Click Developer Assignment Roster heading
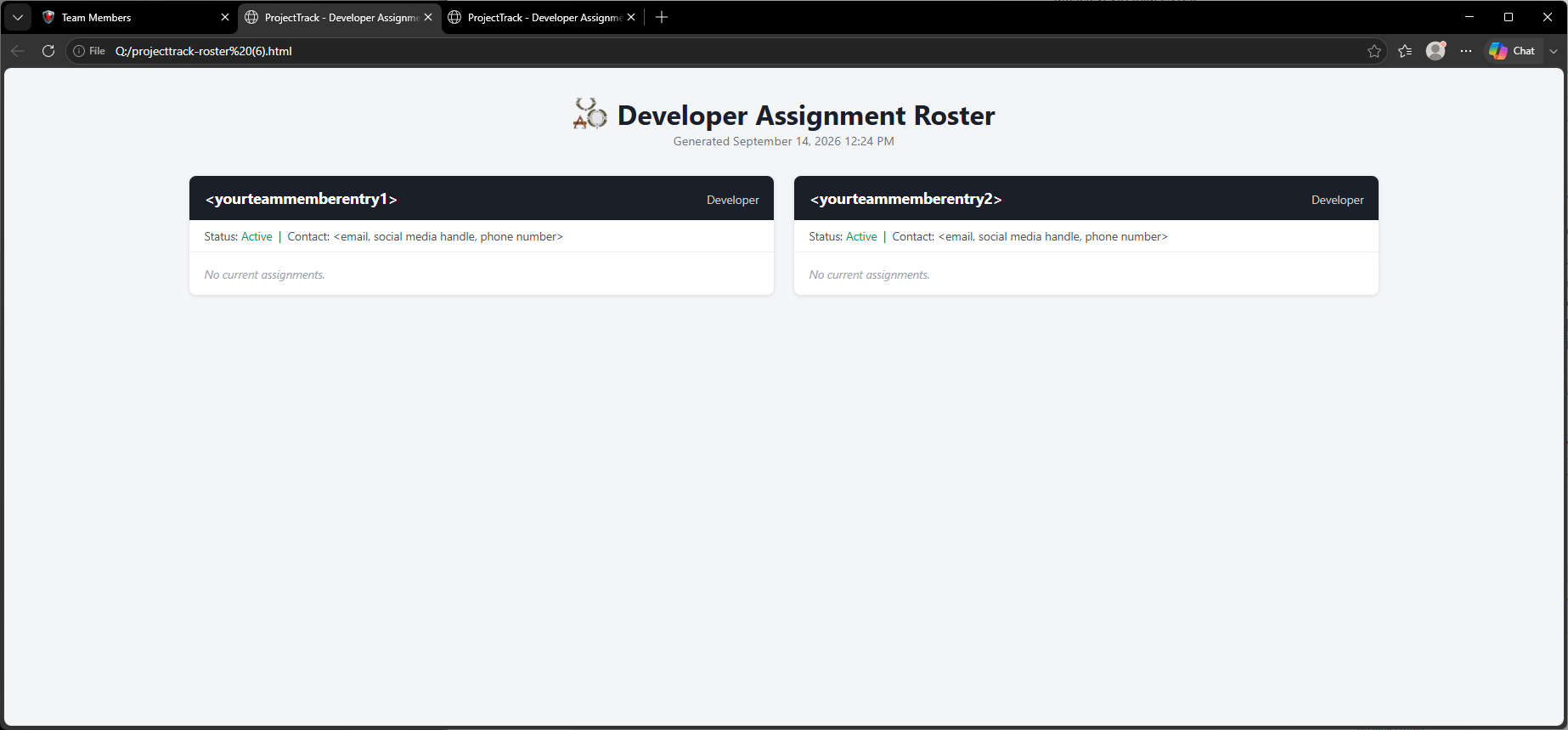Screen dimensions: 1568x730 (x=806, y=115)
